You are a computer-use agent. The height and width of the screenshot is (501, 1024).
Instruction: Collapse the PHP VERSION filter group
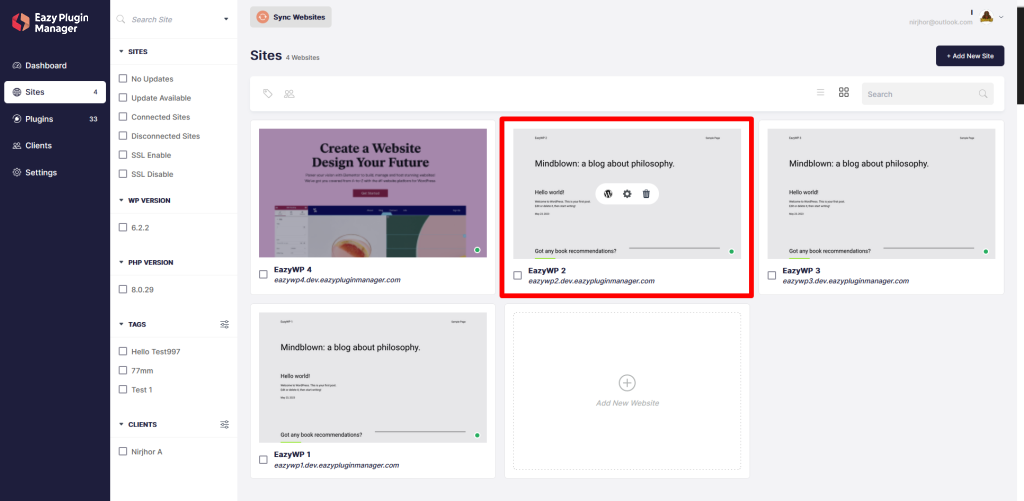pos(121,262)
